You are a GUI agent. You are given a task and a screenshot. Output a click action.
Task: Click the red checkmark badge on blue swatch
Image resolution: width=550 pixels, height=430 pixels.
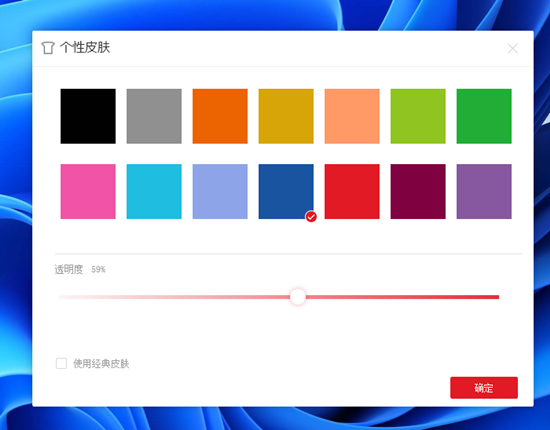[x=311, y=217]
